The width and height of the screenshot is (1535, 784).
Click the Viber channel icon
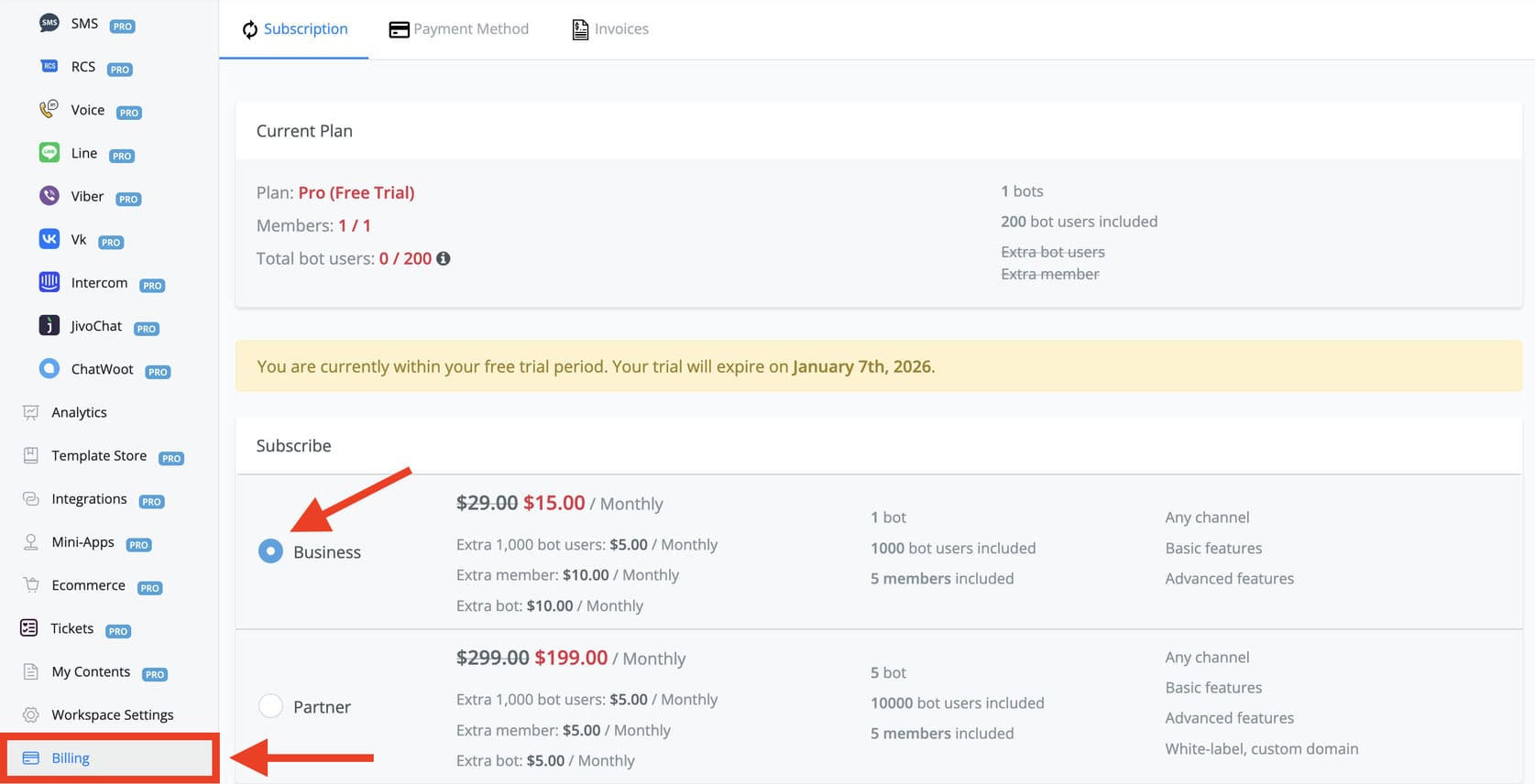pos(49,195)
